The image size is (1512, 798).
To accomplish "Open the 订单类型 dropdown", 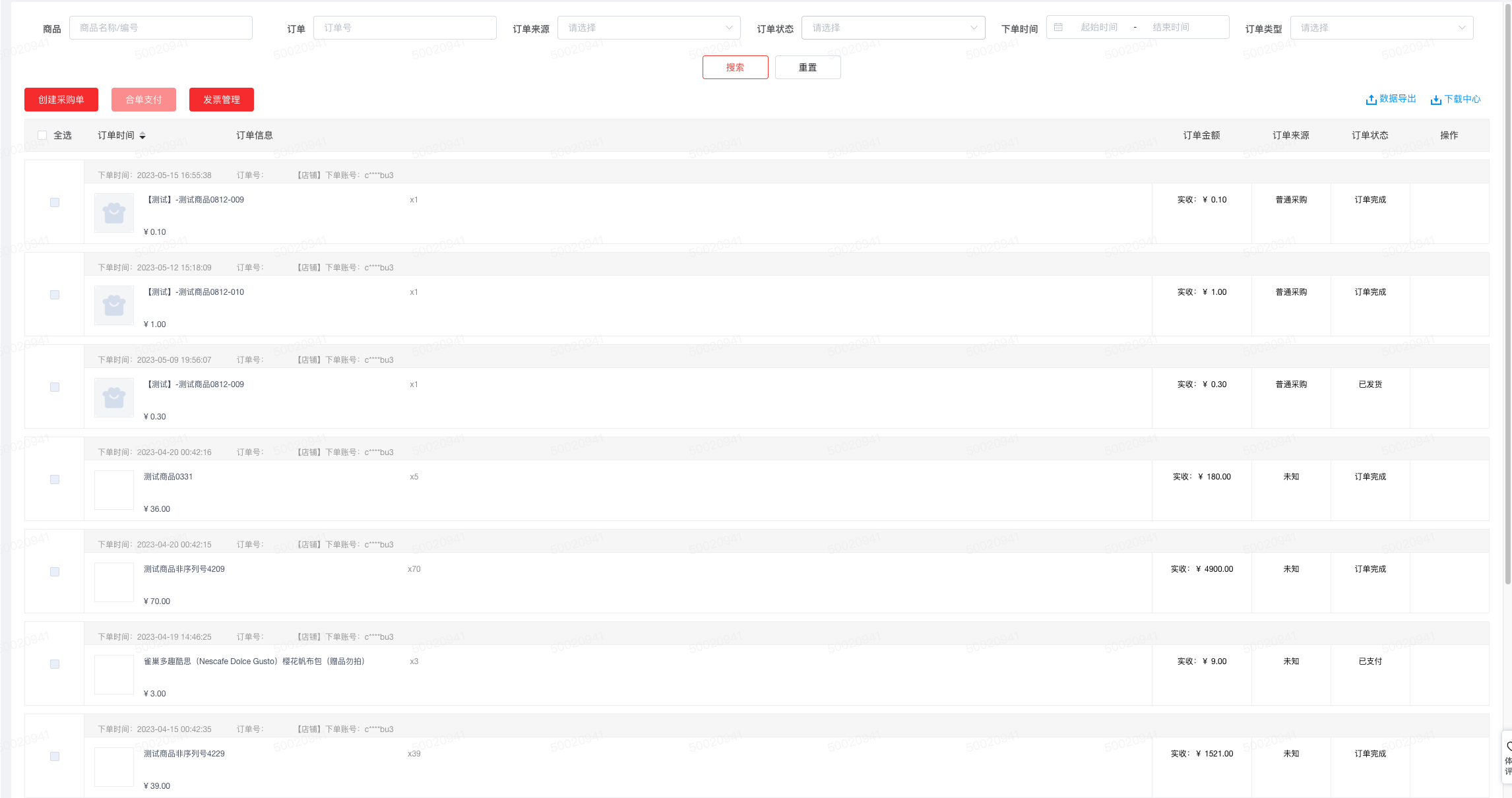I will 1381,28.
